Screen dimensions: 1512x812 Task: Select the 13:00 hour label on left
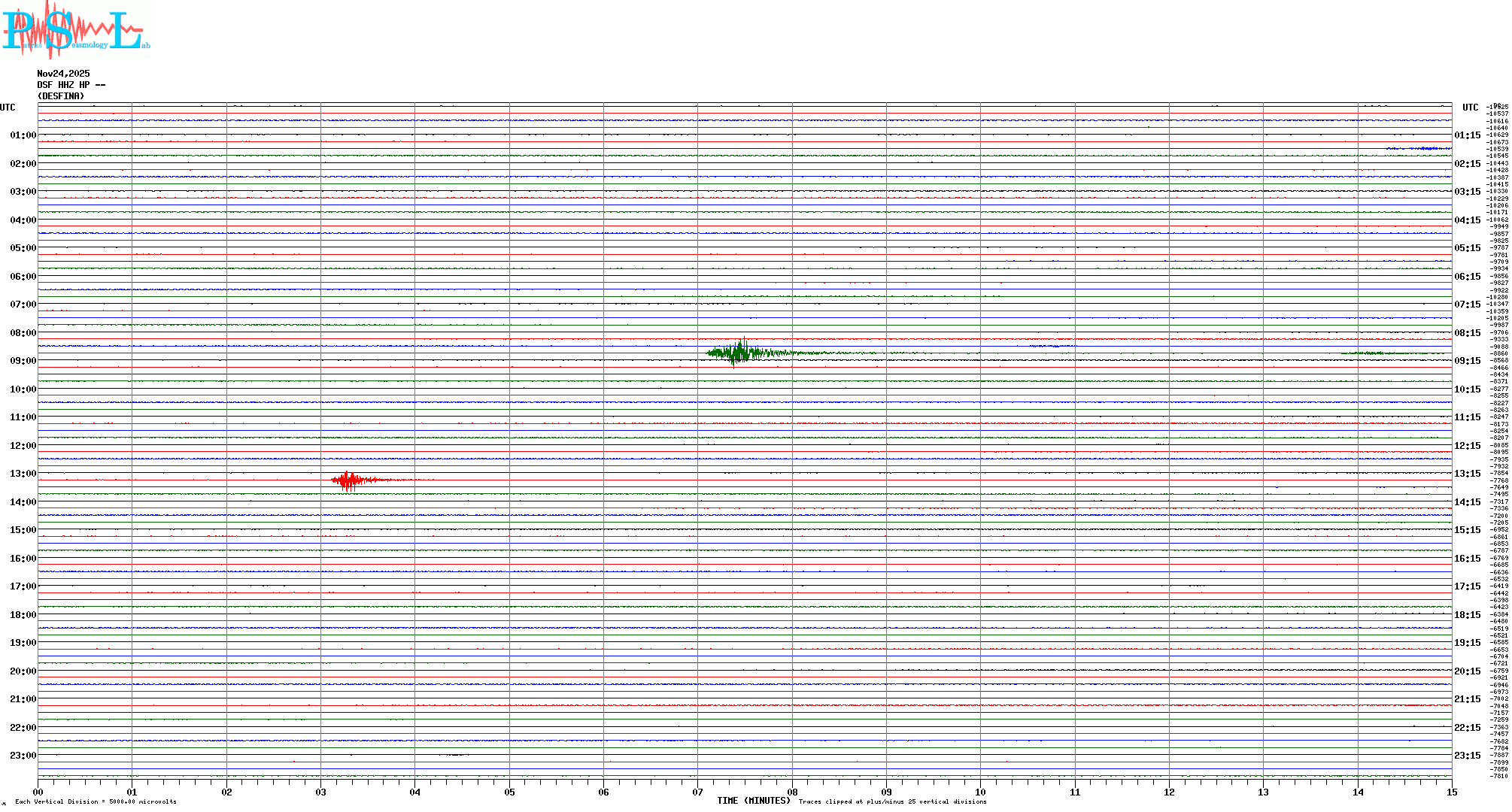[23, 474]
